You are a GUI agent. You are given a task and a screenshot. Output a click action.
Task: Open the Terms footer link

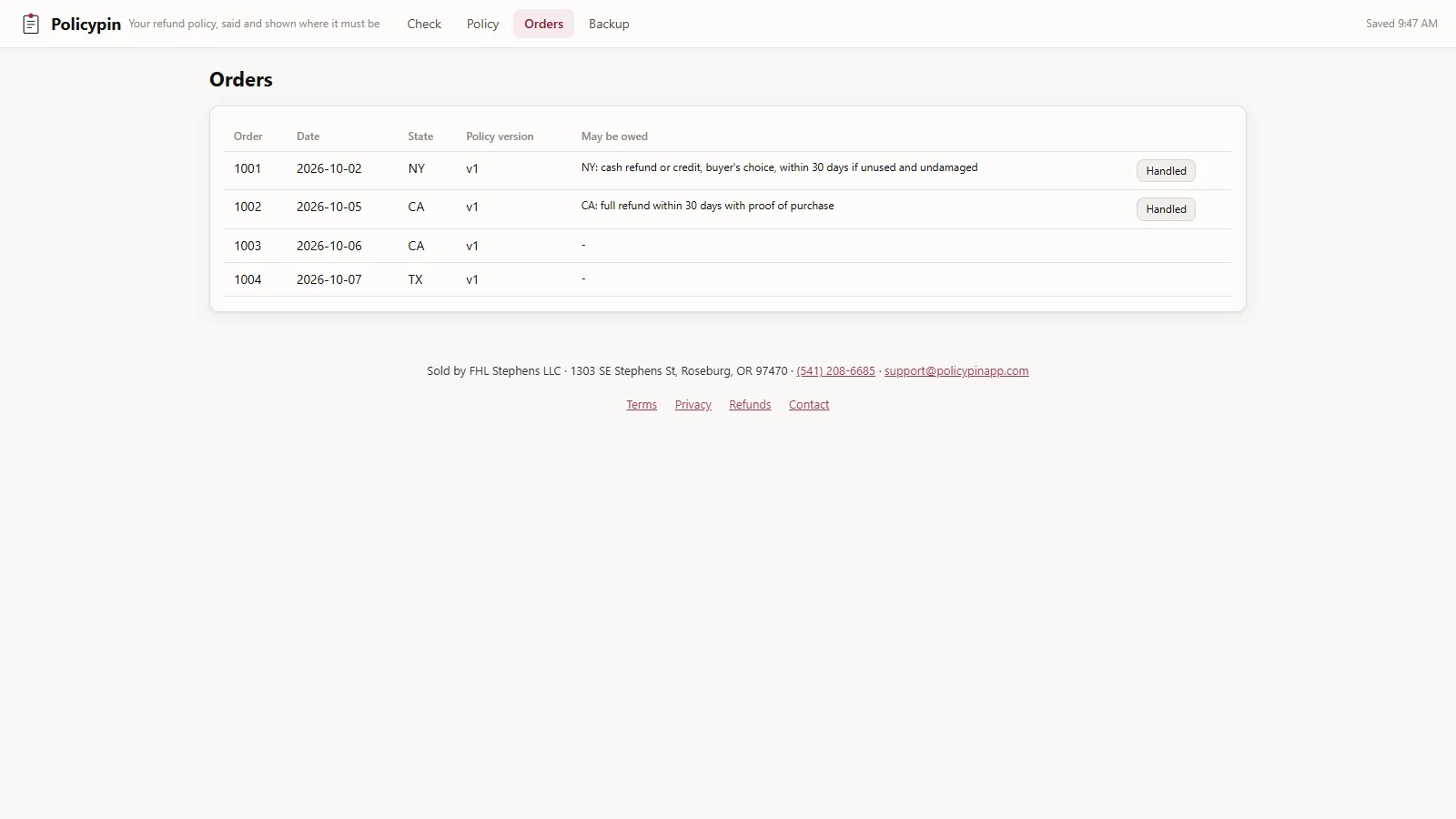pyautogui.click(x=642, y=404)
